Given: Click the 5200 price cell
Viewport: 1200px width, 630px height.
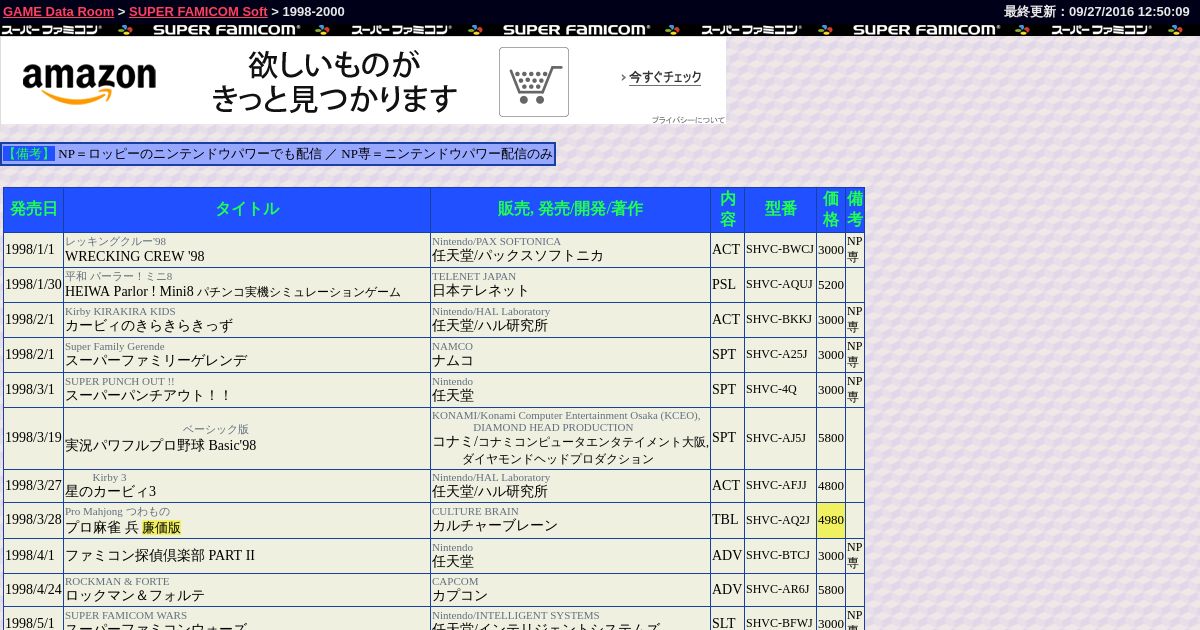Looking at the screenshot, I should tap(831, 285).
